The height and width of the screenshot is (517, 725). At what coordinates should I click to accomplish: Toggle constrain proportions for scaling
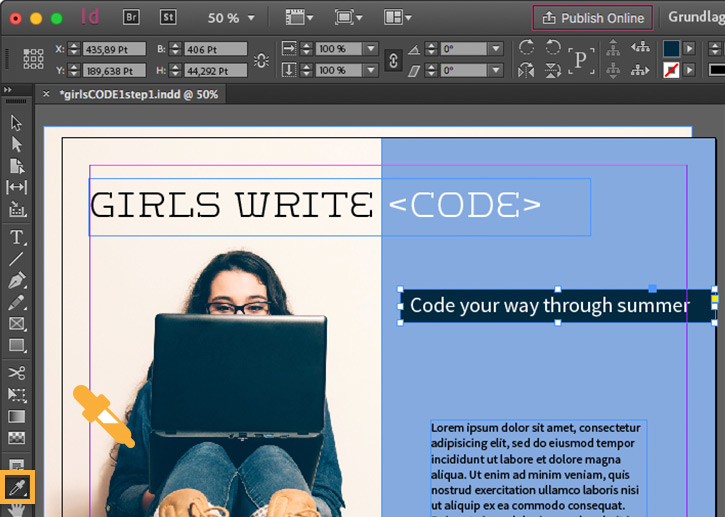(393, 60)
